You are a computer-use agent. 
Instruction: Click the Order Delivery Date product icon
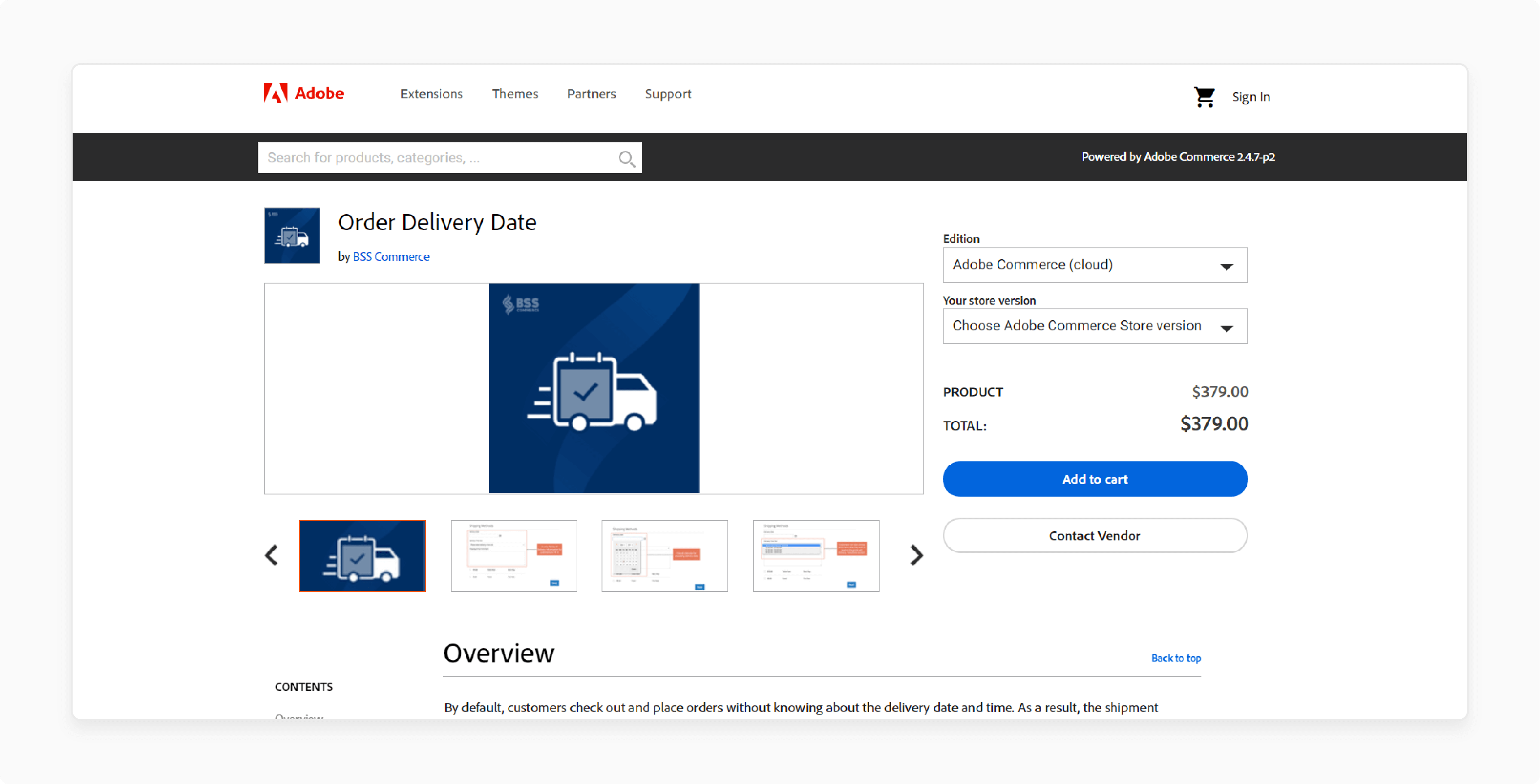(x=292, y=235)
